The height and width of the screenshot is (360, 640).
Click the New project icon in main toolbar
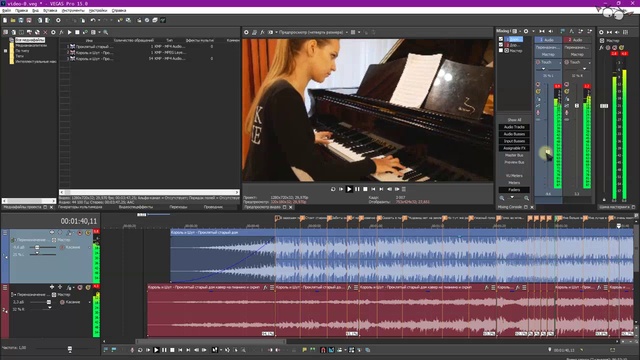coord(5,20)
